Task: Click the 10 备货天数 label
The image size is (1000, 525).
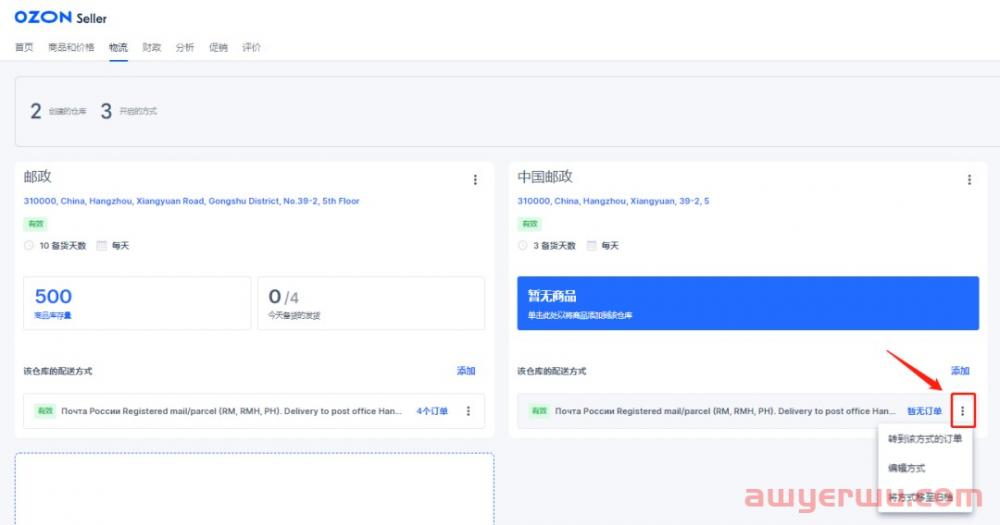Action: coord(62,246)
